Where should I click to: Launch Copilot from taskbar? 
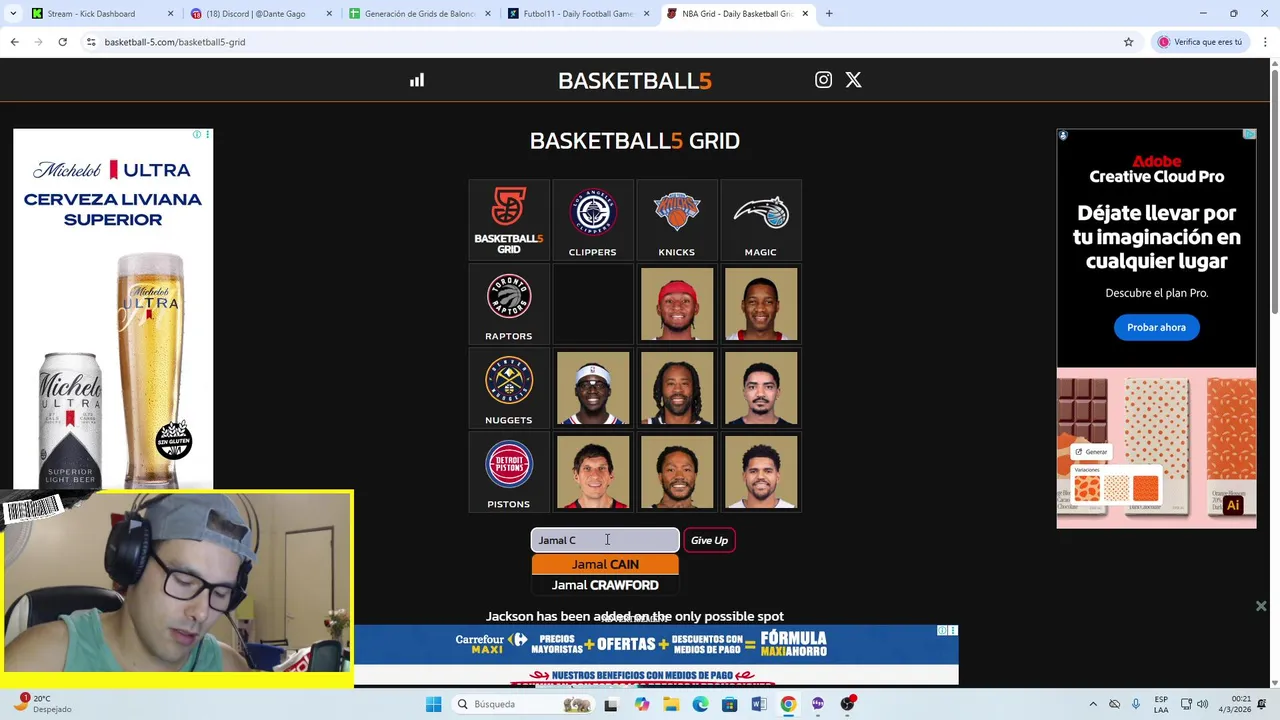tap(641, 704)
